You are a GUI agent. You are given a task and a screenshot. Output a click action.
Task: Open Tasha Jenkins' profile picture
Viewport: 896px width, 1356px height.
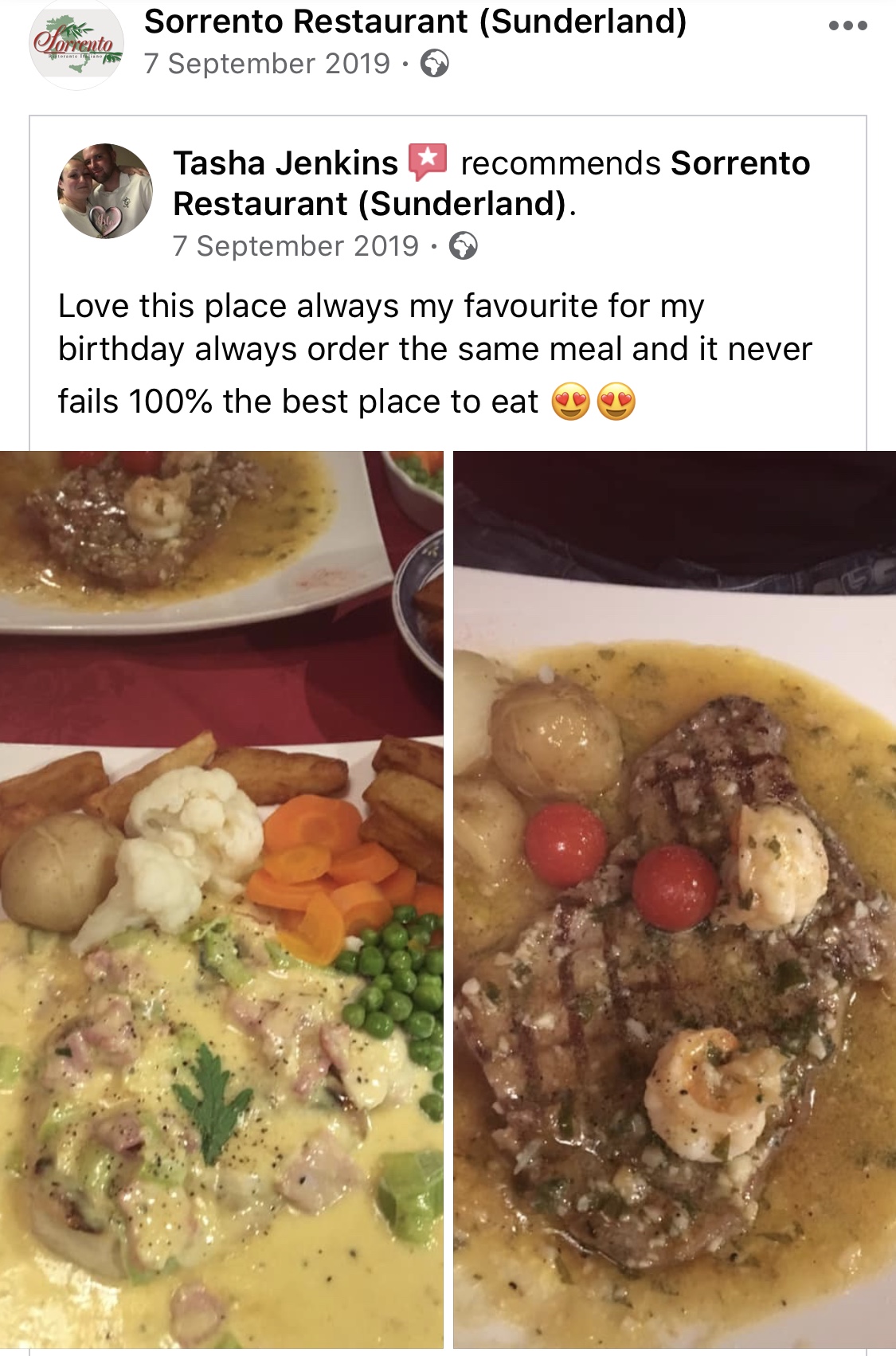coord(105,191)
